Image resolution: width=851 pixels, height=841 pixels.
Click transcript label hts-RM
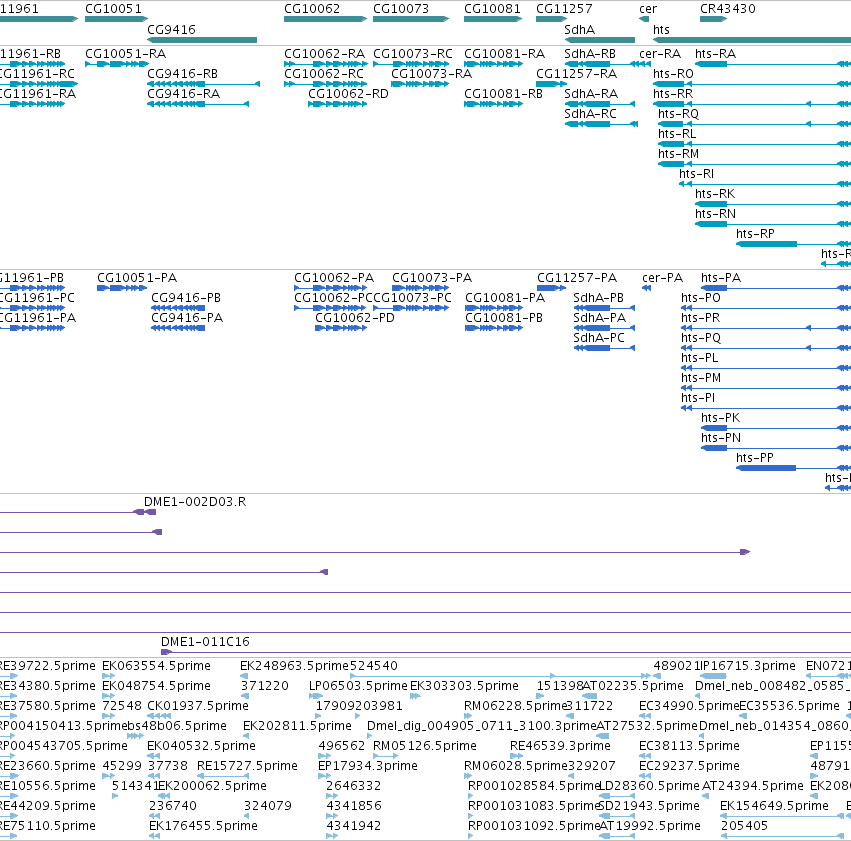678,154
